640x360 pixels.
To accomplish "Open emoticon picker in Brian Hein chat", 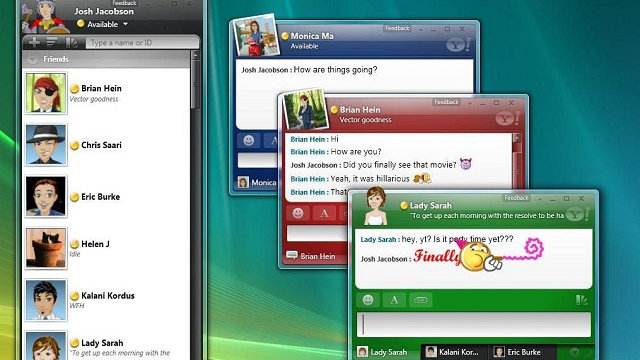I will [x=298, y=213].
